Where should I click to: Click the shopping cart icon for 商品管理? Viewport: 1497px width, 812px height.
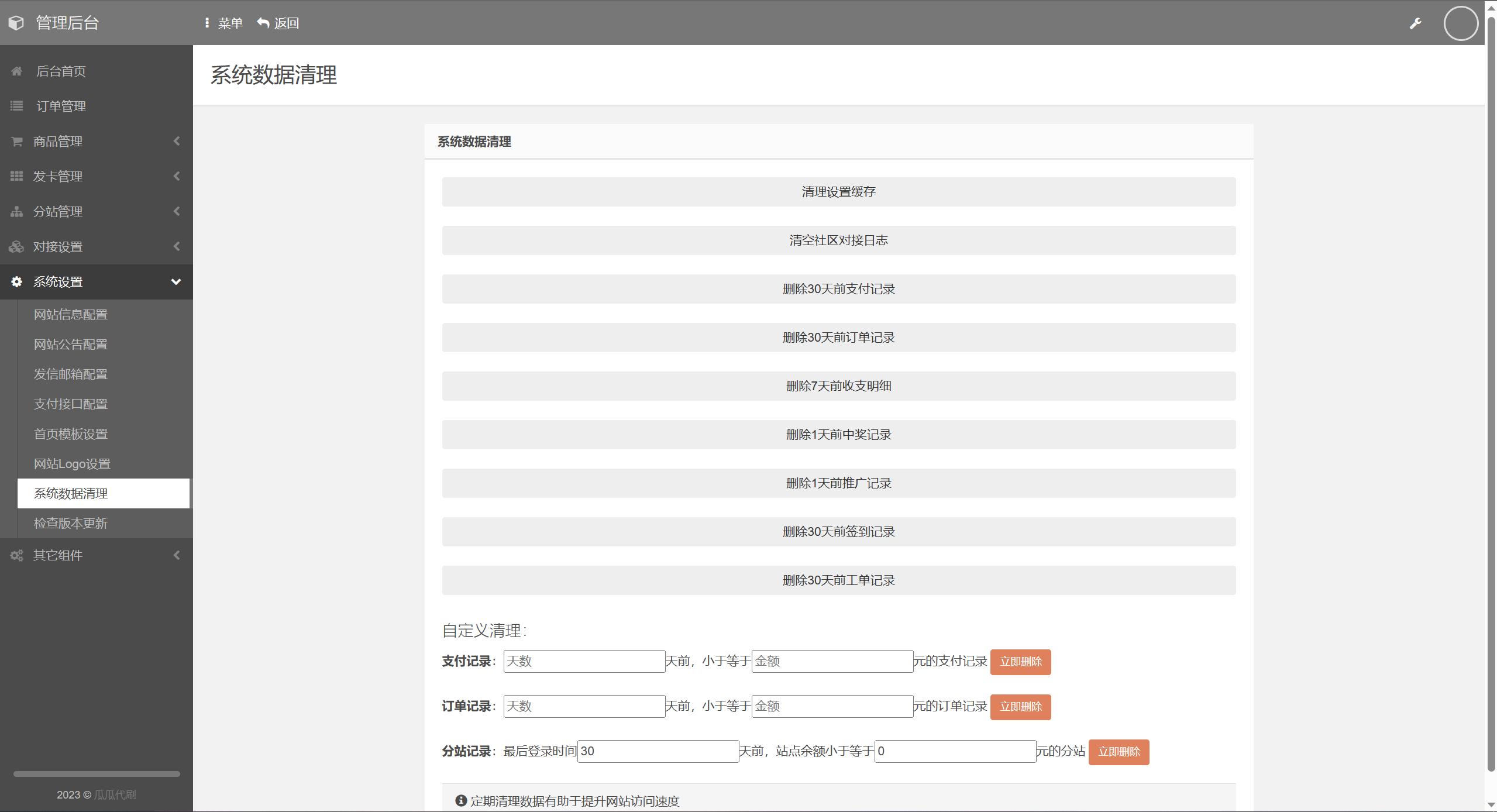point(16,142)
